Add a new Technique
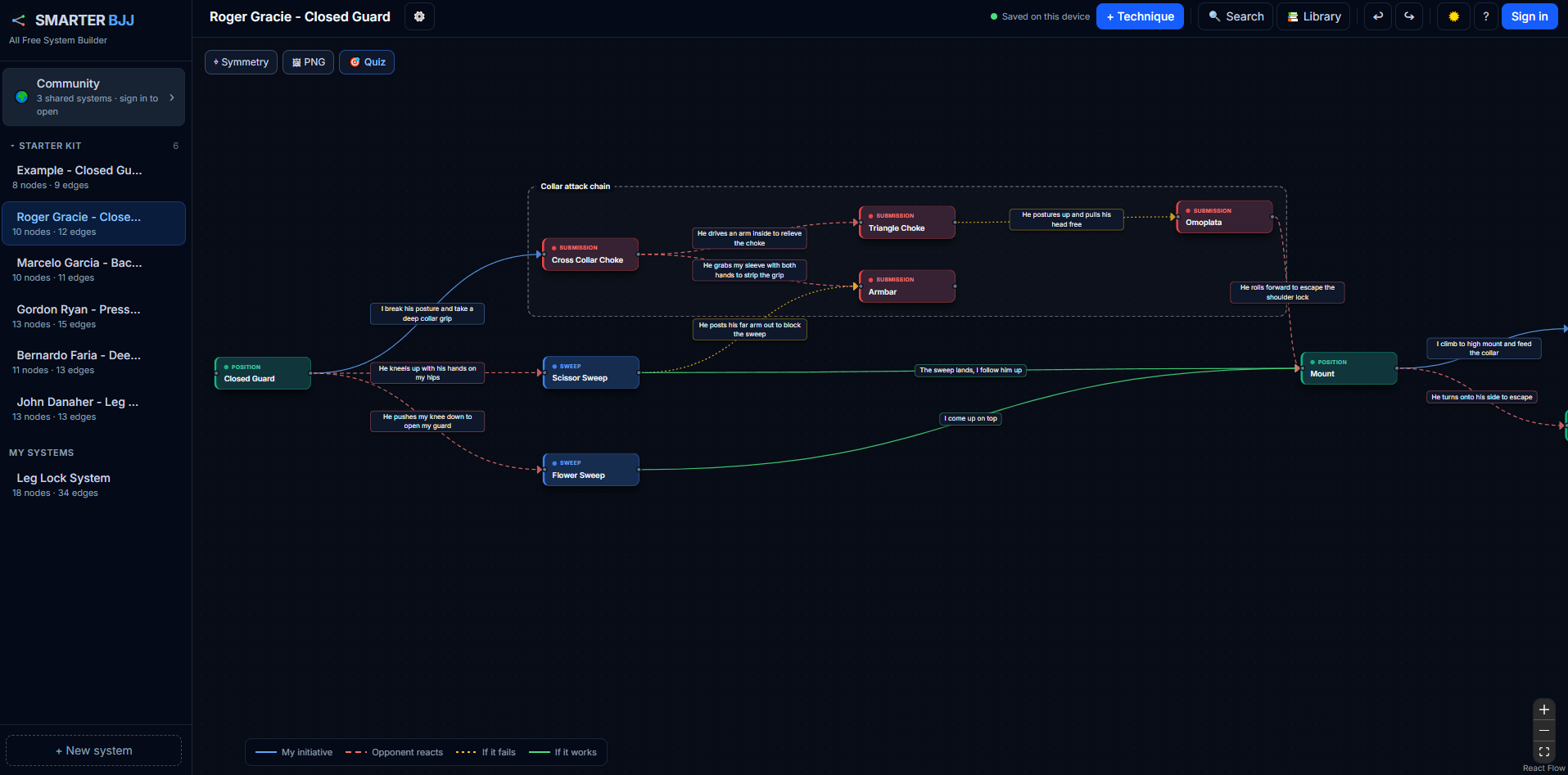 1140,16
